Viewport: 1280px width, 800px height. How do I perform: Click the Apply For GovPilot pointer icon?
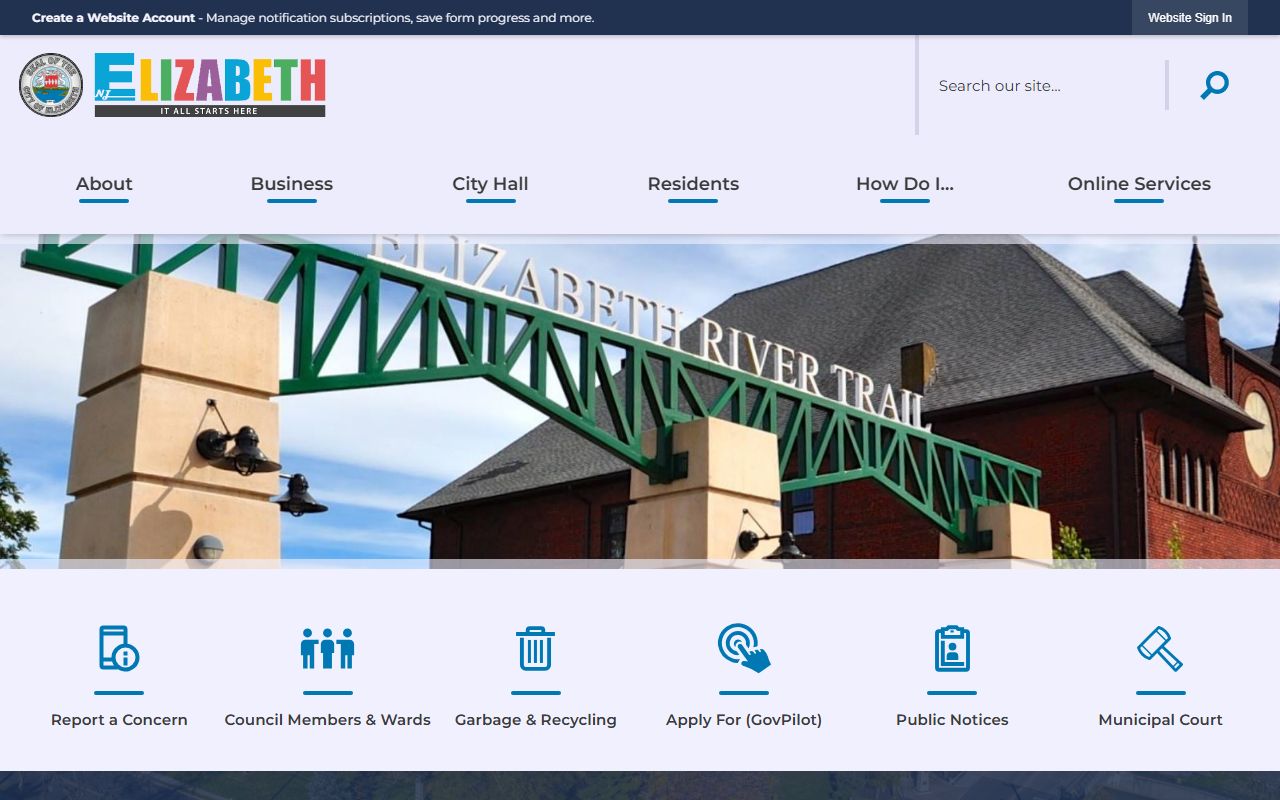click(x=744, y=648)
